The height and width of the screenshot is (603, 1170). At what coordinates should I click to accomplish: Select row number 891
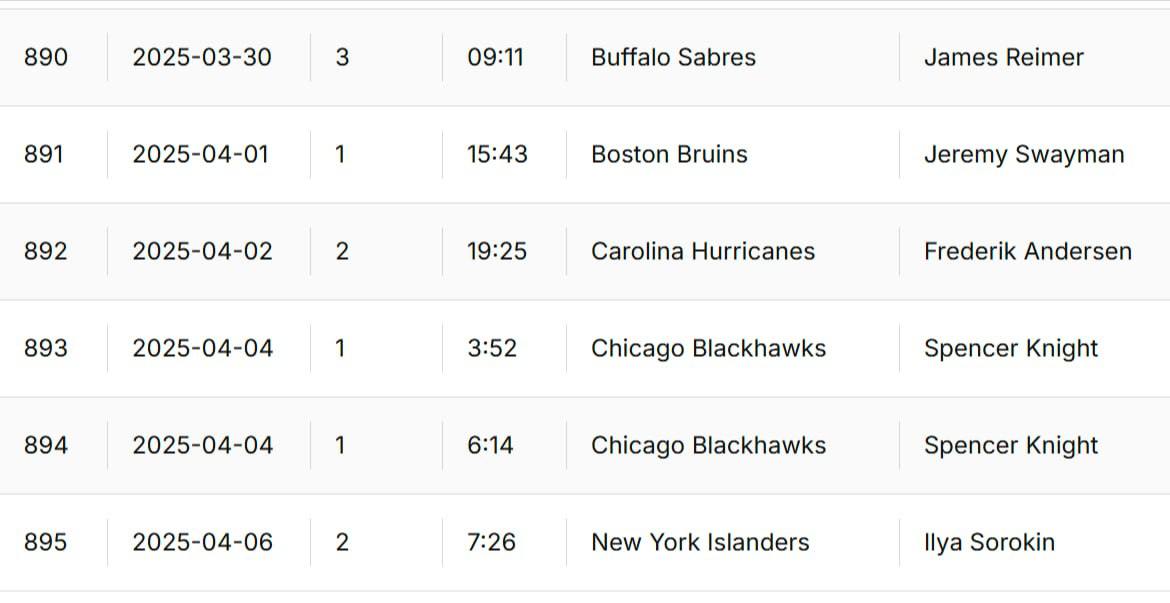(x=44, y=154)
